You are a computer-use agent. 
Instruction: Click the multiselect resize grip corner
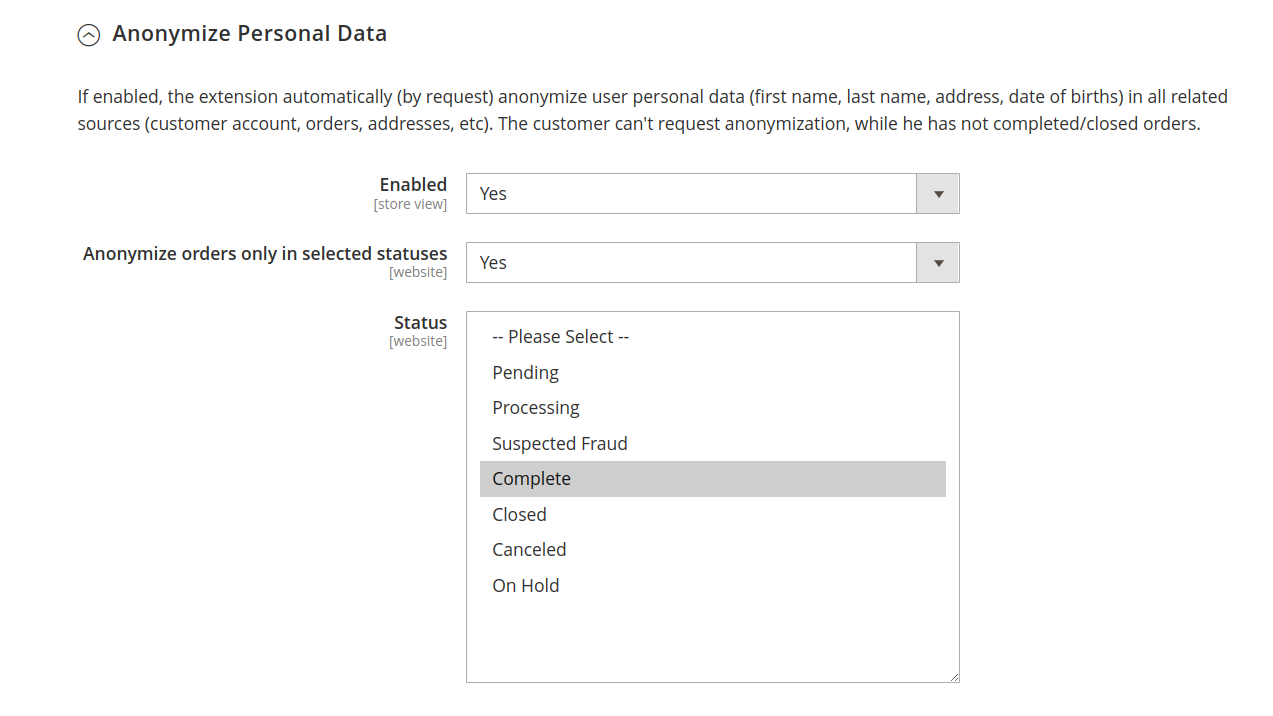click(953, 674)
